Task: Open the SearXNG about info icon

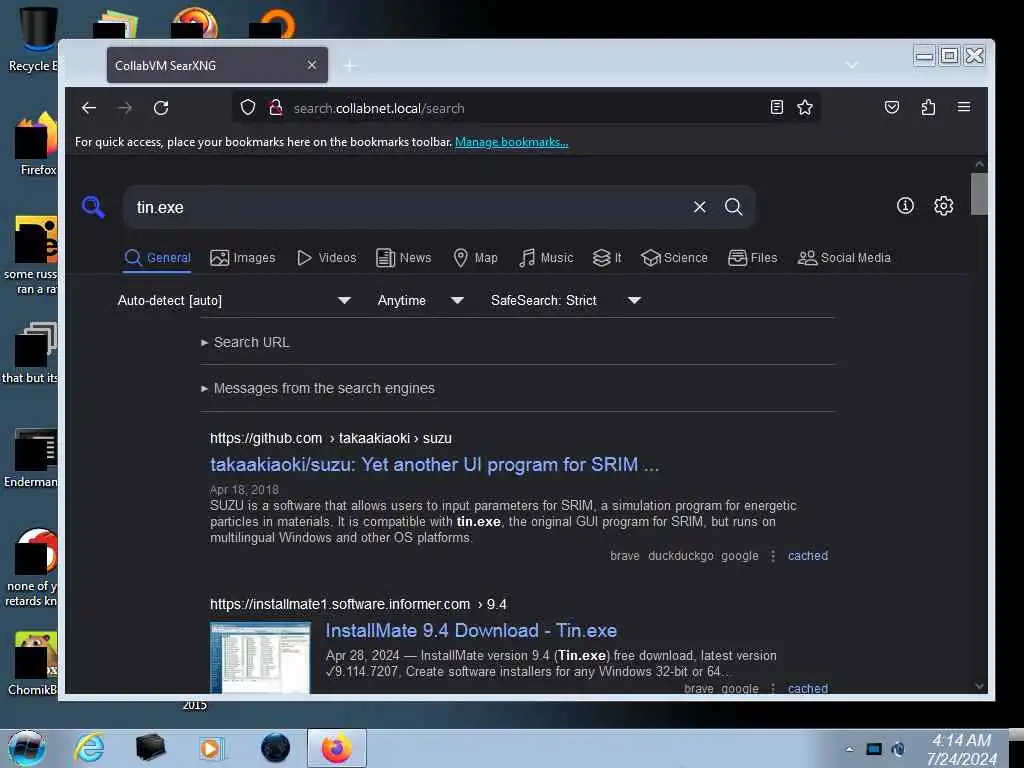Action: [905, 206]
